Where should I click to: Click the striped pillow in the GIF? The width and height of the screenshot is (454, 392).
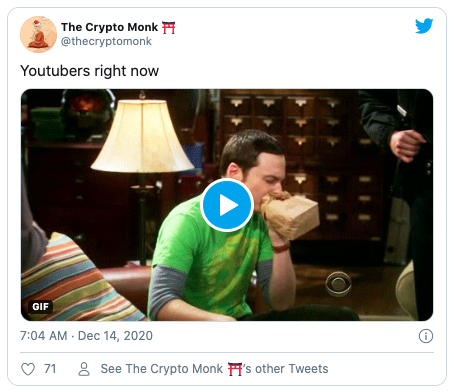[75, 280]
